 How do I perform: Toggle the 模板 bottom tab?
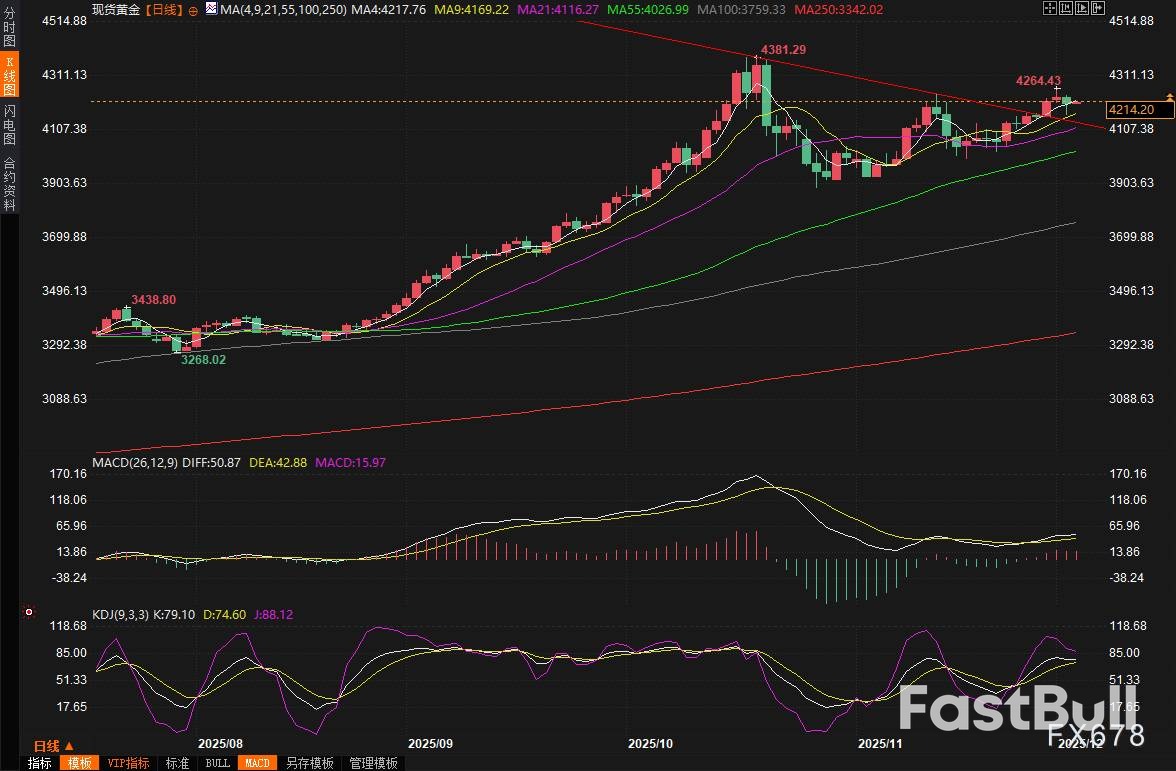80,763
